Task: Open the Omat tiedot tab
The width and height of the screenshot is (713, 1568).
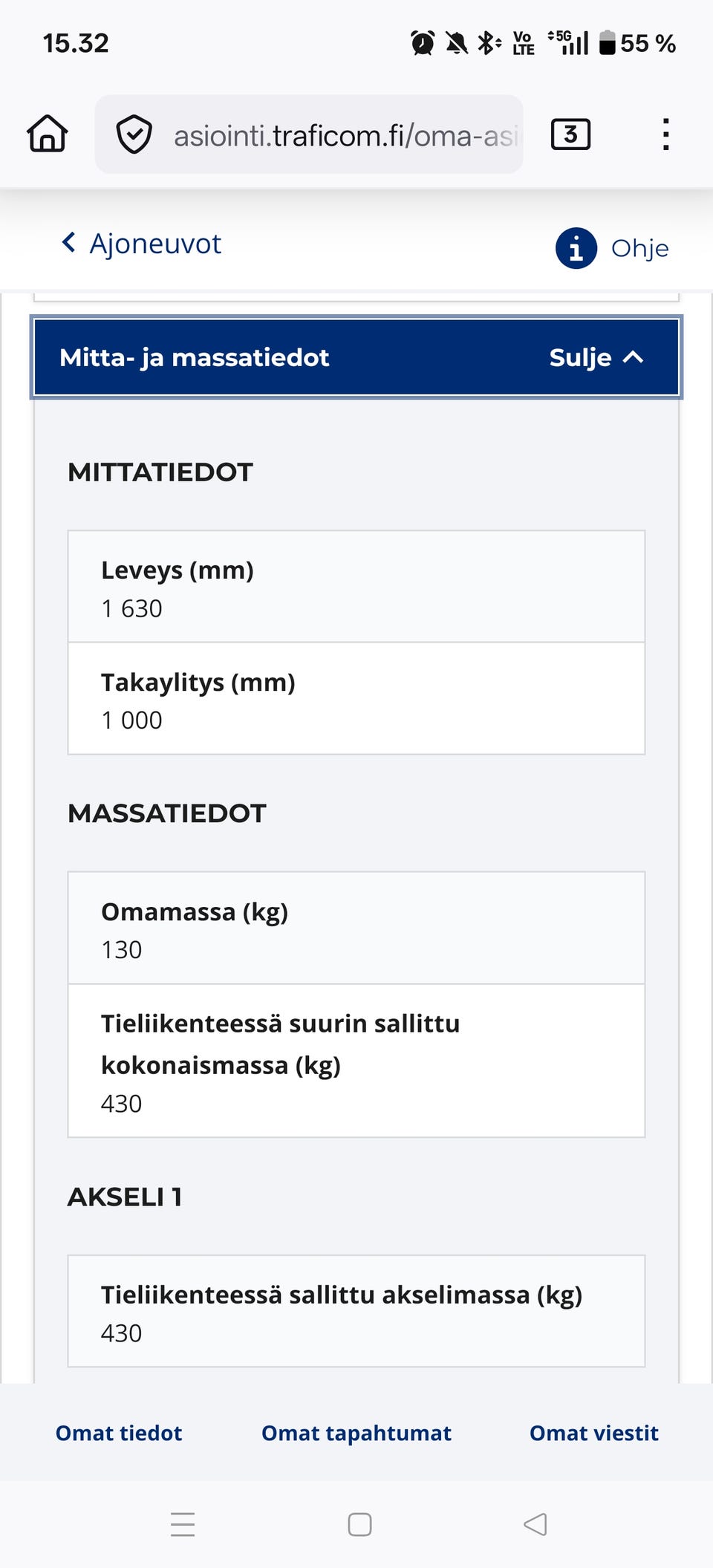Action: click(x=119, y=1433)
